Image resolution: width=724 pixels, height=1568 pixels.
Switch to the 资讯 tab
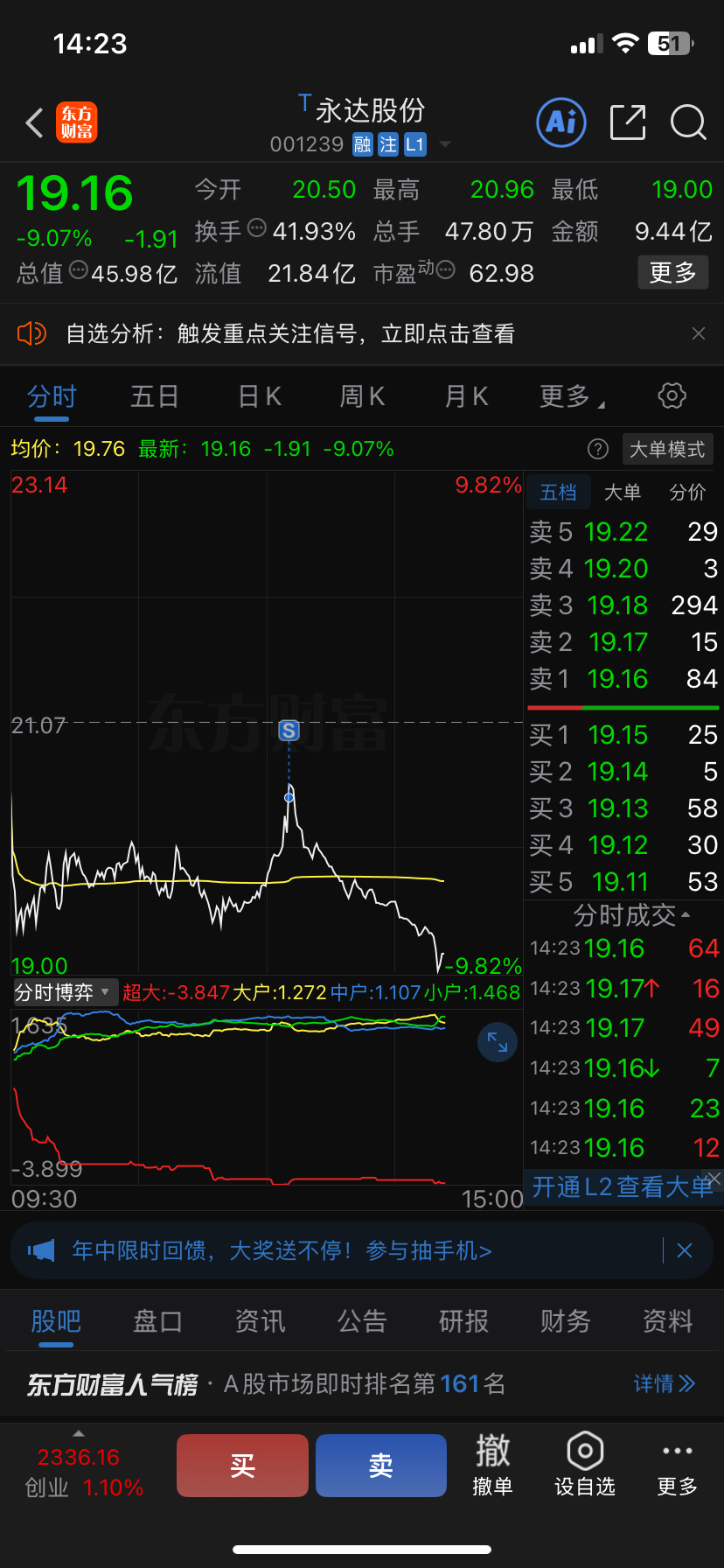click(260, 1321)
